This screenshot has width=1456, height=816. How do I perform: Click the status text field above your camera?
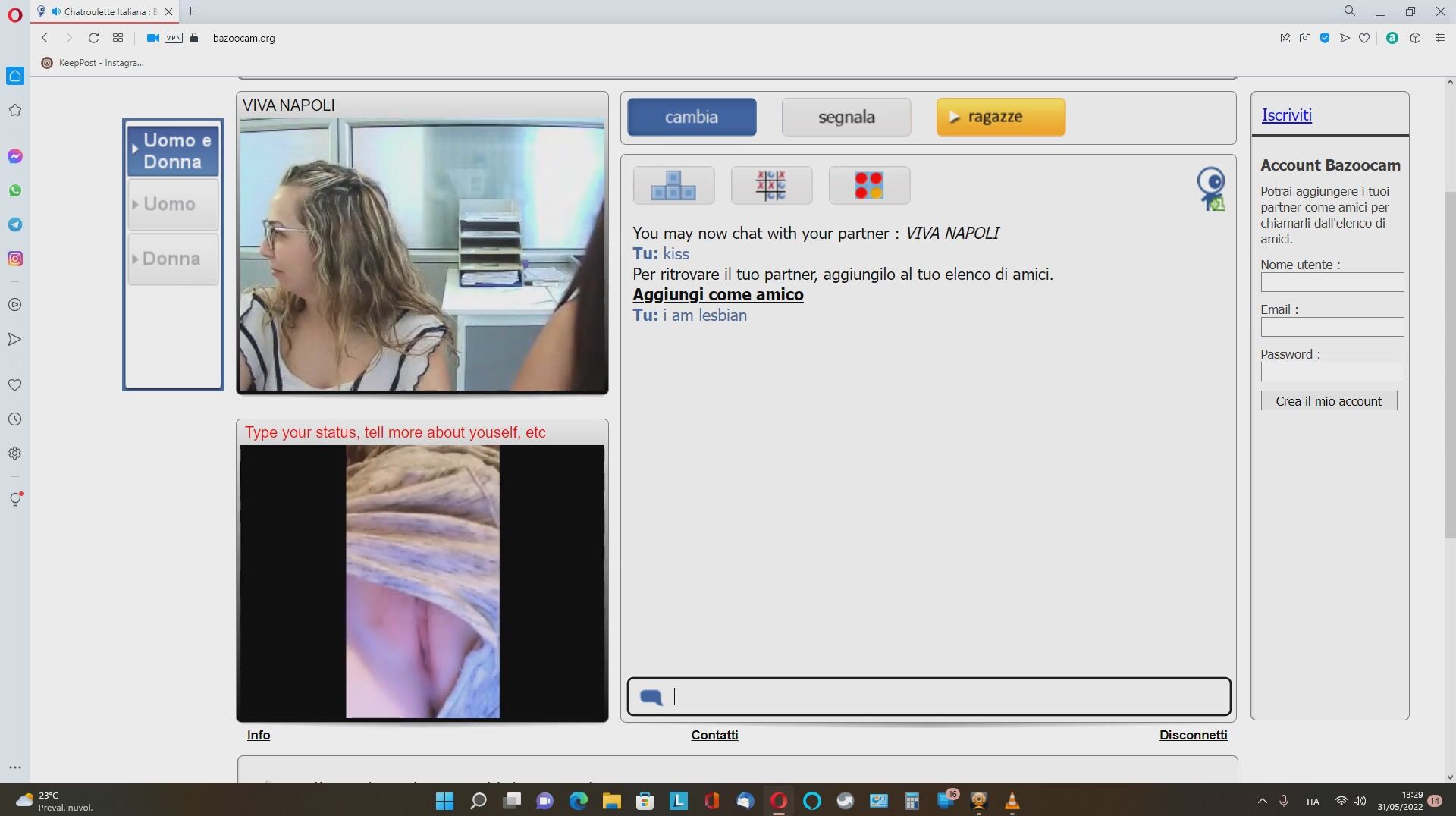[422, 432]
